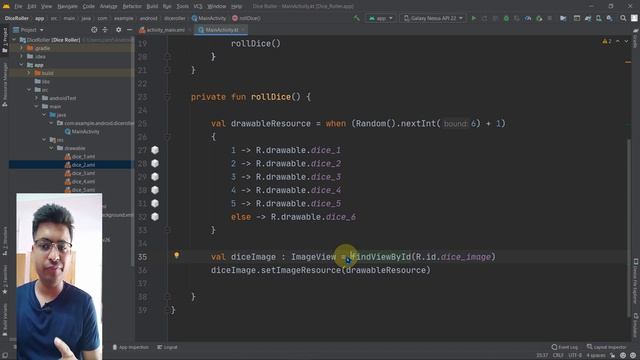640x360 pixels.
Task: Click DiceRoller in the breadcrumb bar
Action: click(x=17, y=18)
